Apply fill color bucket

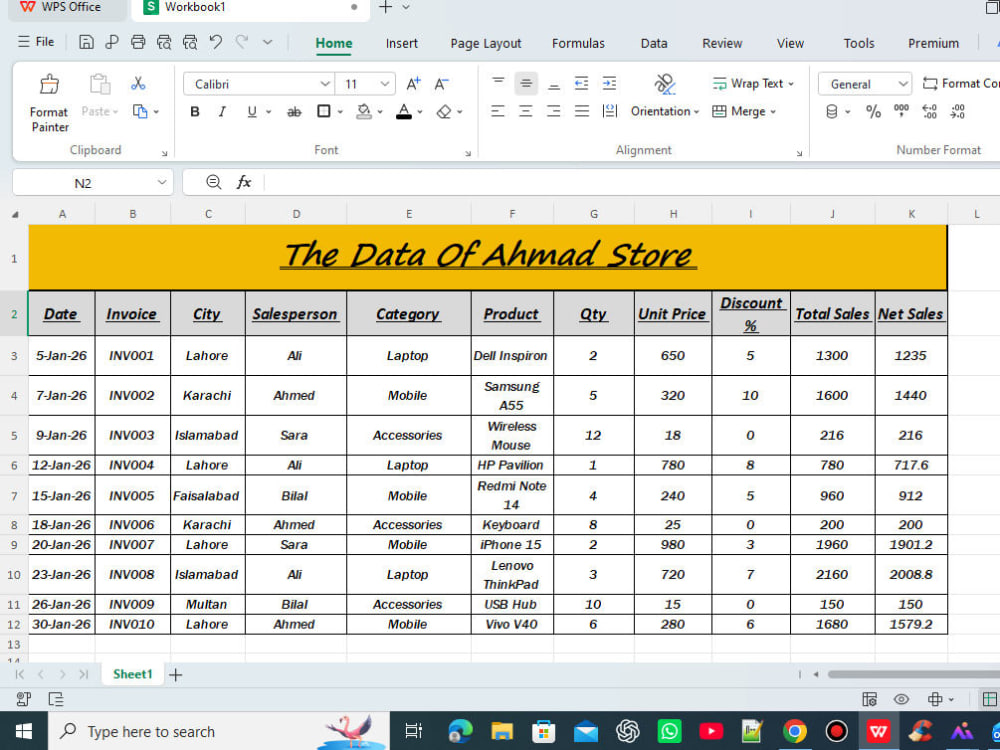[364, 112]
